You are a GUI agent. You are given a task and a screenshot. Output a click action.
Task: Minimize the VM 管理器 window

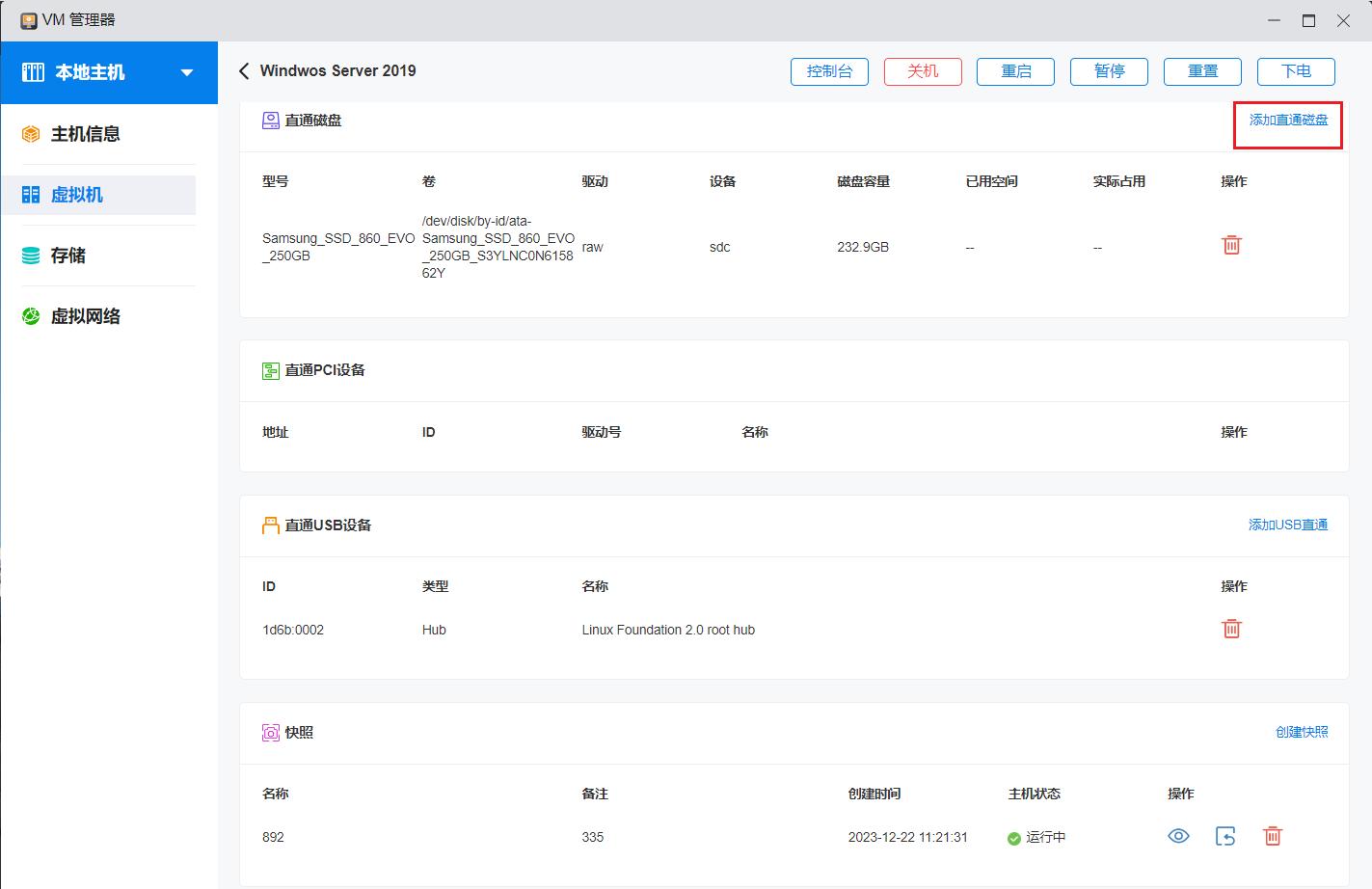[x=1275, y=20]
